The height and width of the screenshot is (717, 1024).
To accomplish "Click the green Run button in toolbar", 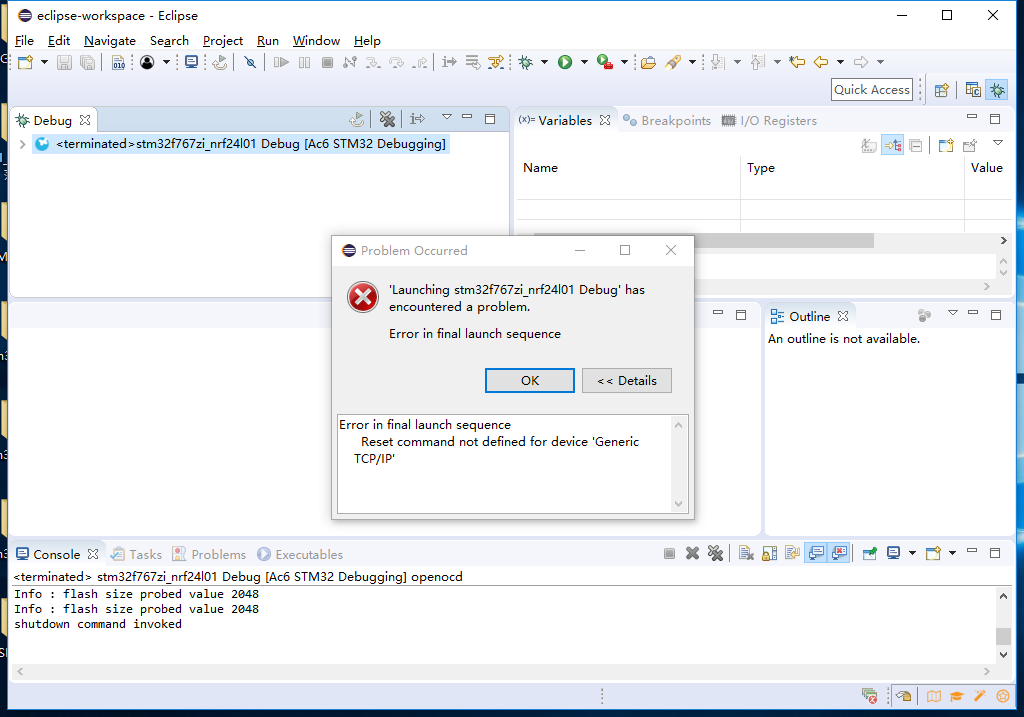I will [565, 62].
